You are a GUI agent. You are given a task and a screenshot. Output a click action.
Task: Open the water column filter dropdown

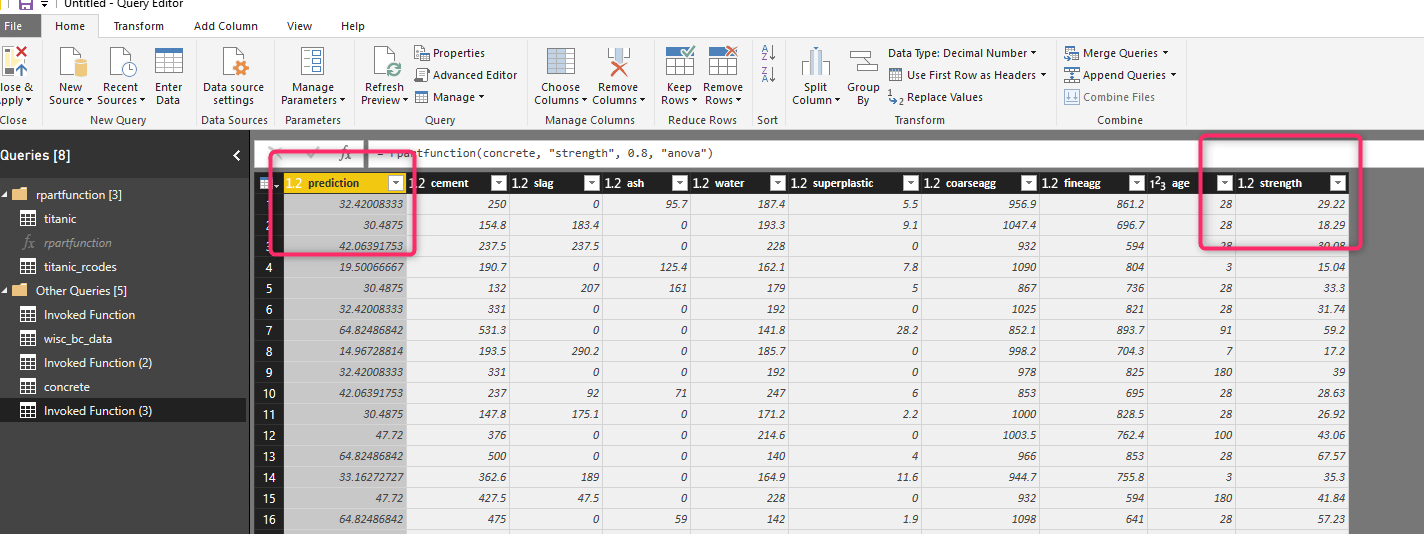click(777, 183)
